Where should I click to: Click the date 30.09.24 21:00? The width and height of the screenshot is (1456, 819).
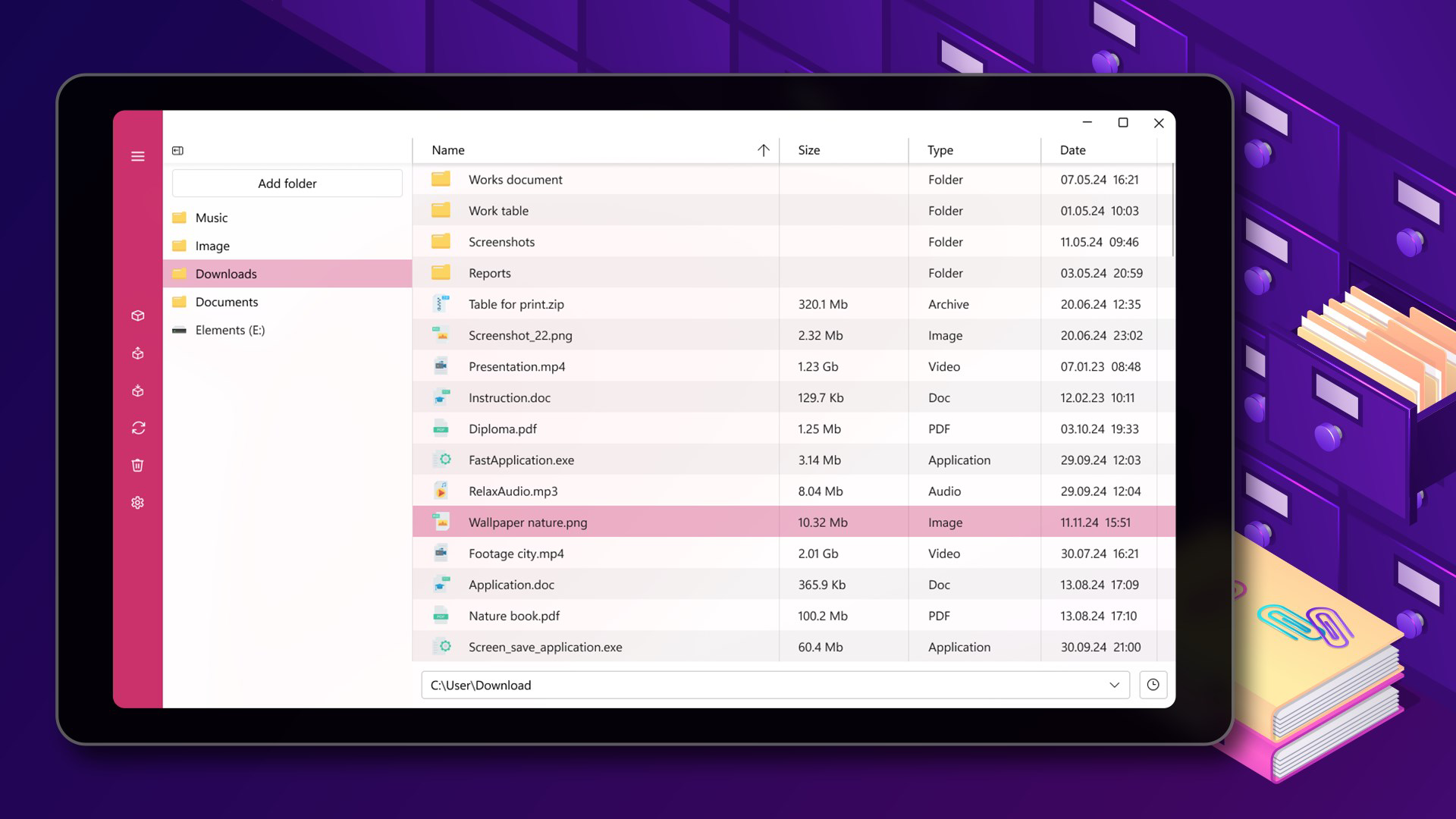click(1100, 647)
